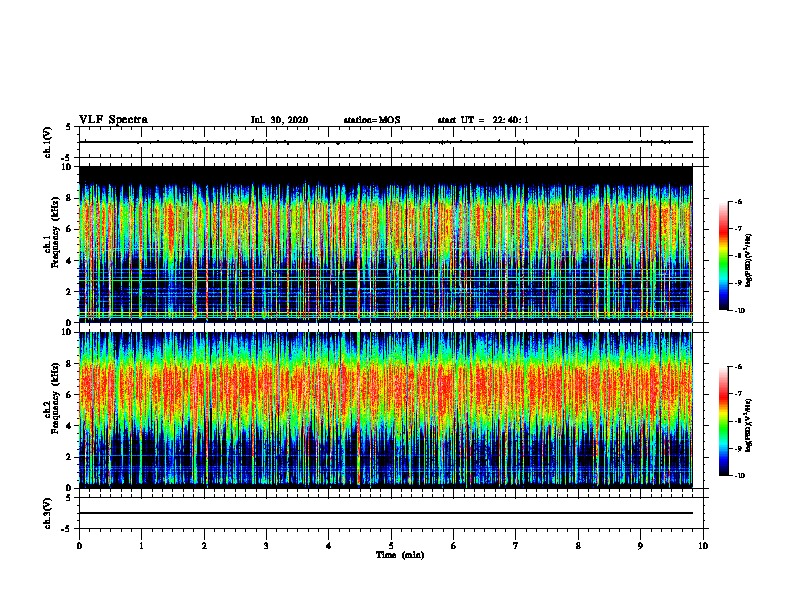Click time axis tick label "10"

pos(703,545)
